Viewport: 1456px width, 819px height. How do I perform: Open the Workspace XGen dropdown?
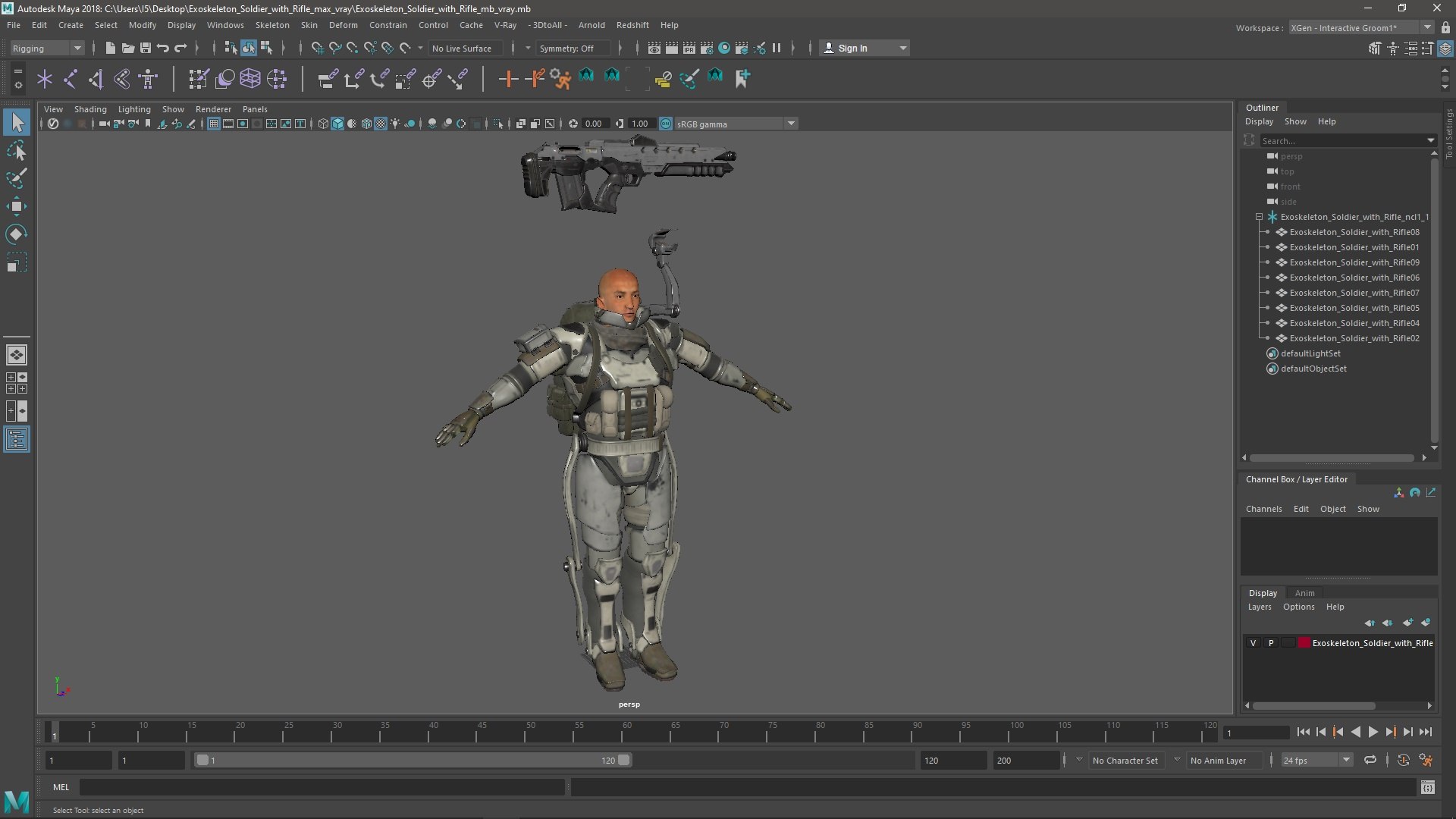(1360, 28)
